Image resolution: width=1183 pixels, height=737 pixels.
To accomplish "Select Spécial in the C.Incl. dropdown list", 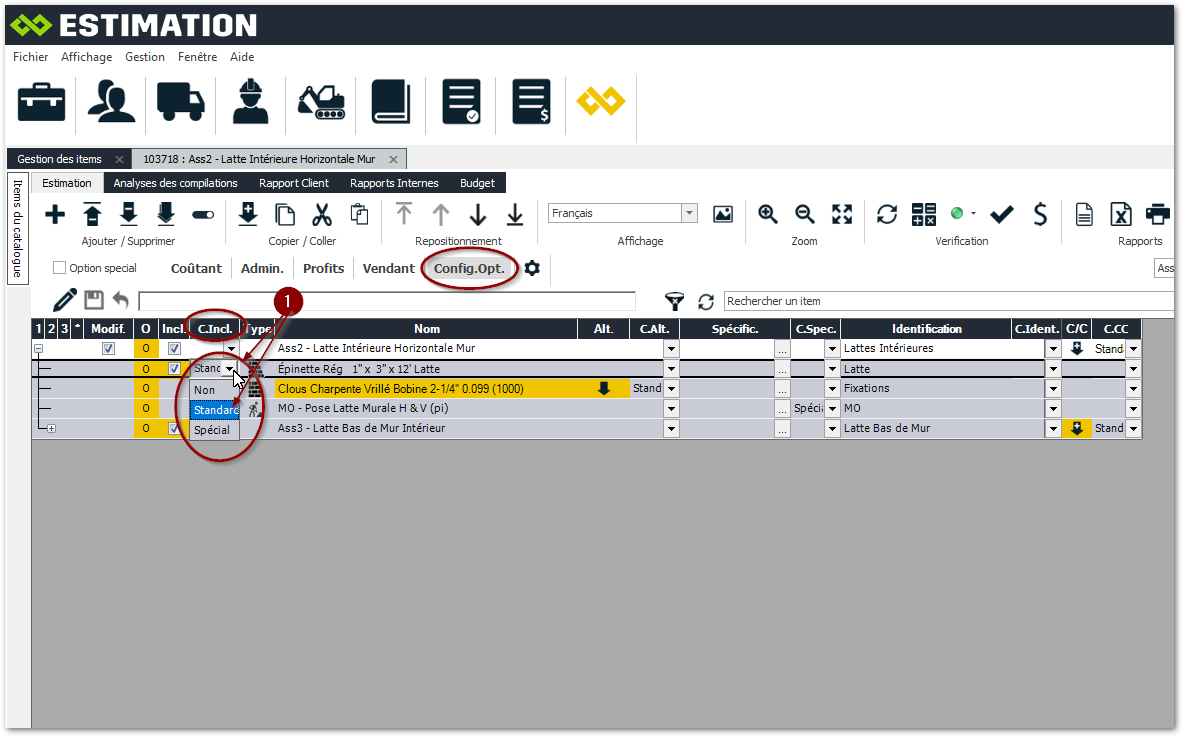I will coord(212,430).
